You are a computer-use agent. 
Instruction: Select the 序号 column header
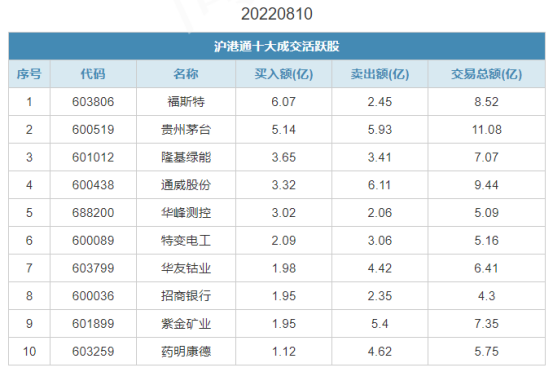pos(29,74)
